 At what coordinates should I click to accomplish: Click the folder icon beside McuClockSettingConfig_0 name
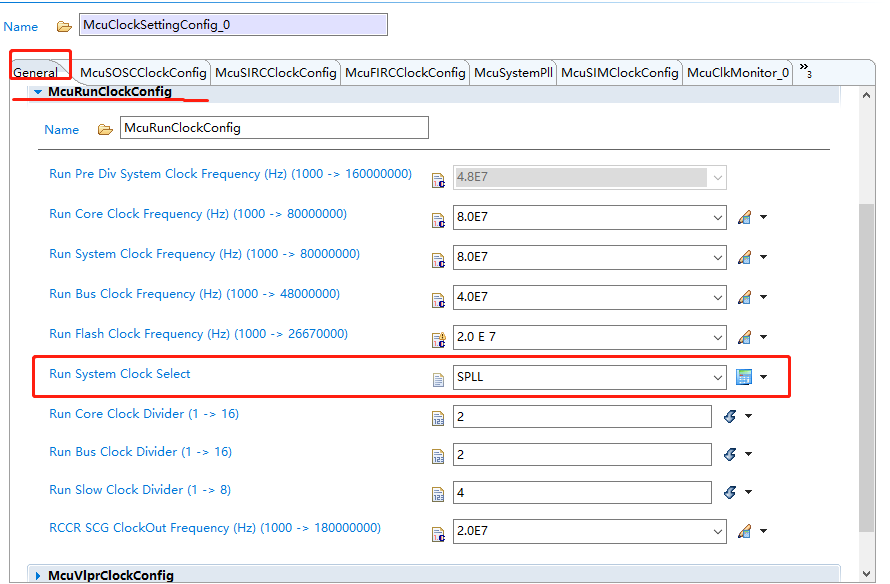coord(65,25)
